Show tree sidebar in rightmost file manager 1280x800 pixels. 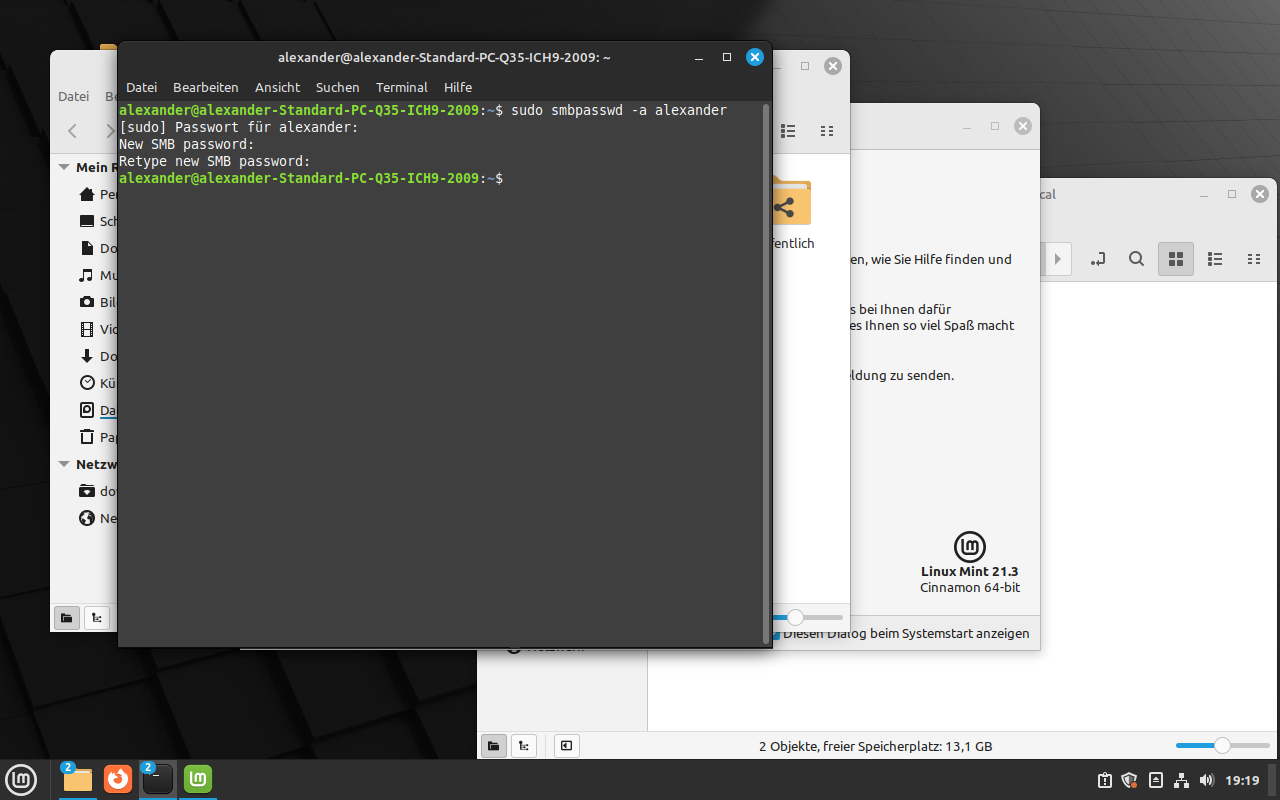pyautogui.click(x=524, y=746)
